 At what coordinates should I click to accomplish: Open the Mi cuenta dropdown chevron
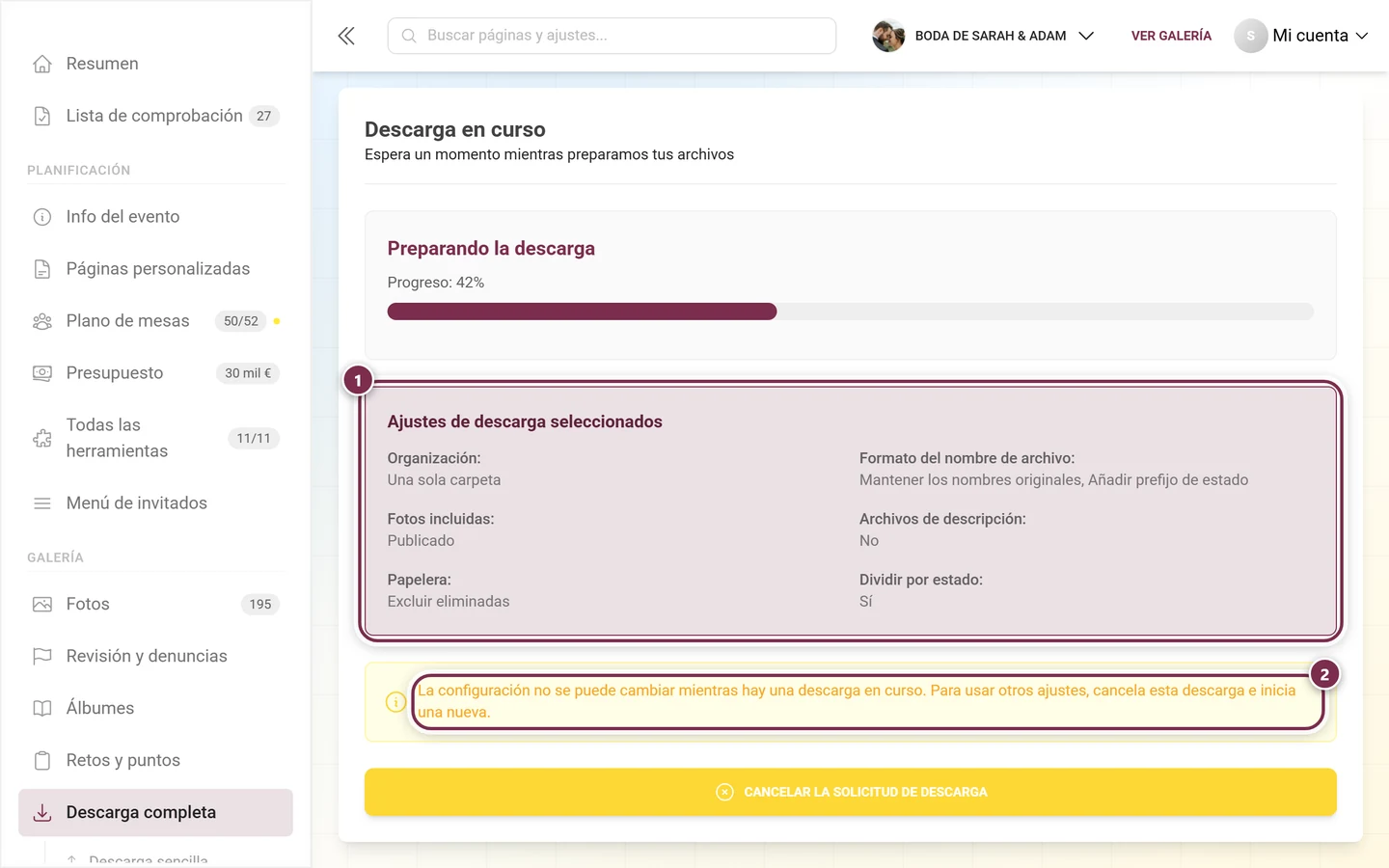coord(1362,36)
